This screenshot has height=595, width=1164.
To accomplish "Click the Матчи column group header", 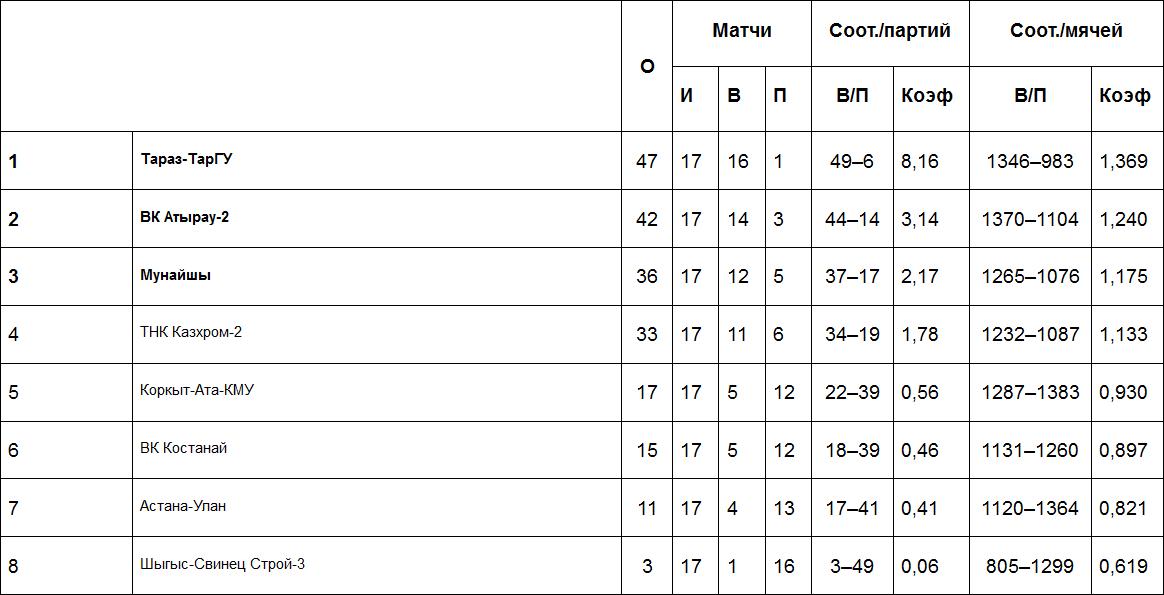I will click(x=741, y=31).
